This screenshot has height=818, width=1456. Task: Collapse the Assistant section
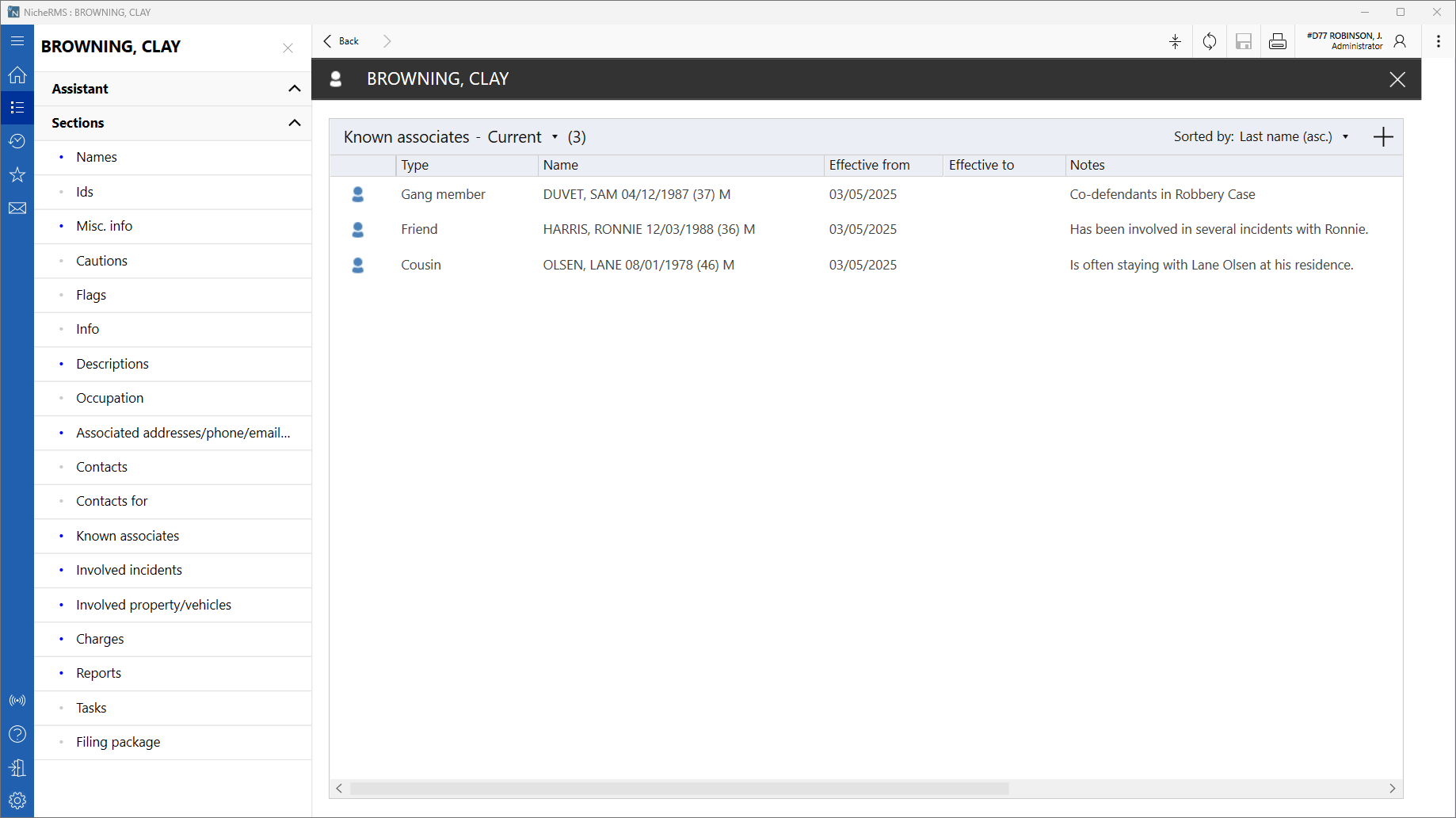pos(294,89)
